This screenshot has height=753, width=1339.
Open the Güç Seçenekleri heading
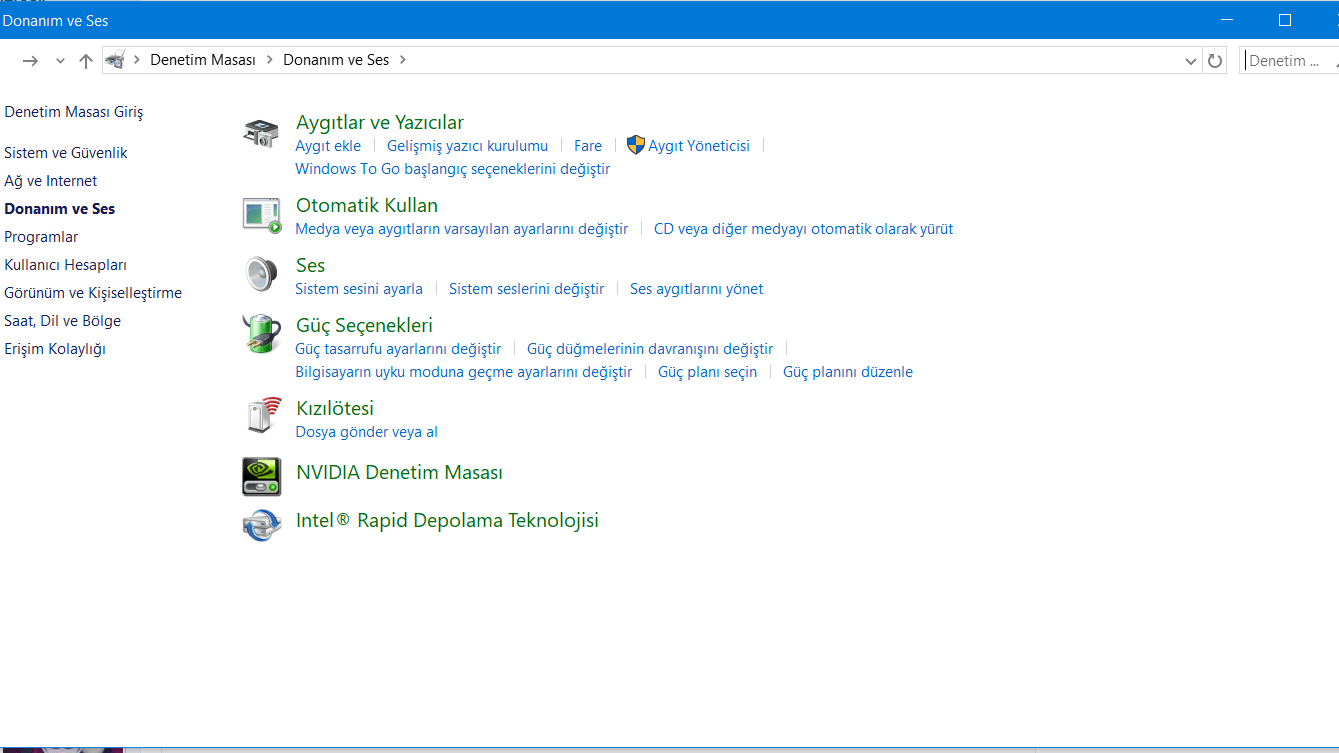coord(365,325)
